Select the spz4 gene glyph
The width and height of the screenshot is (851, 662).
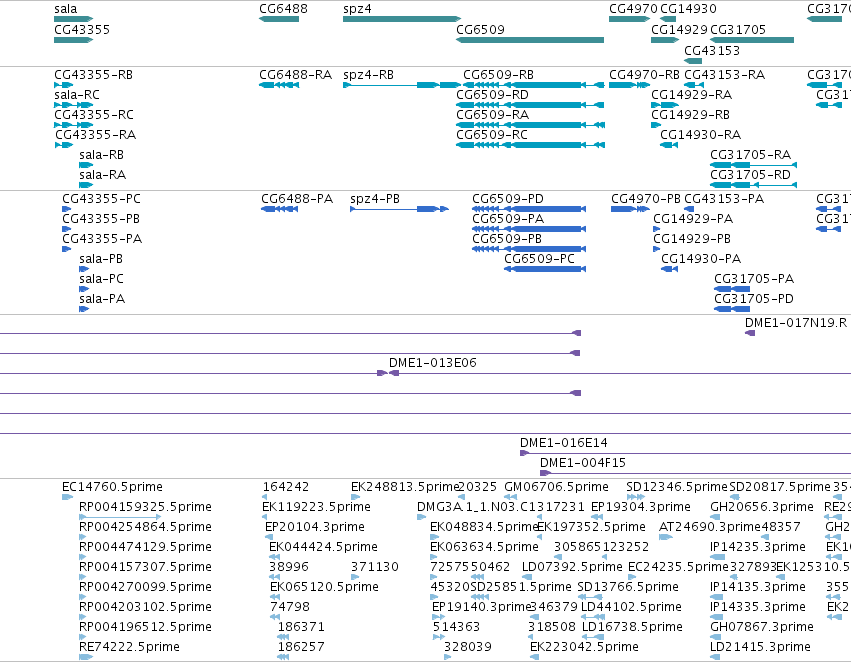point(402,19)
